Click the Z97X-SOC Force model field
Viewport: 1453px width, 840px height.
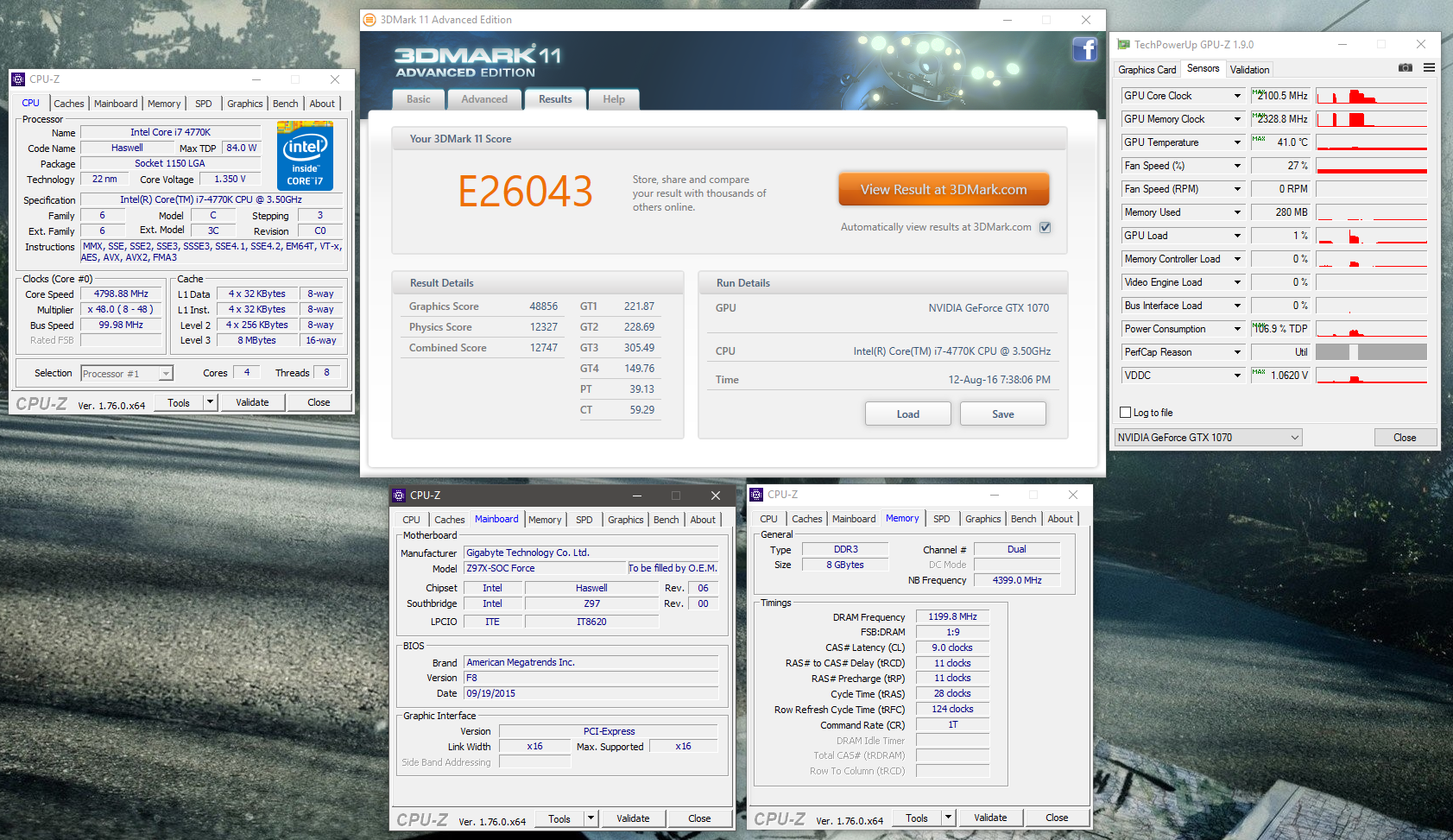coord(545,568)
